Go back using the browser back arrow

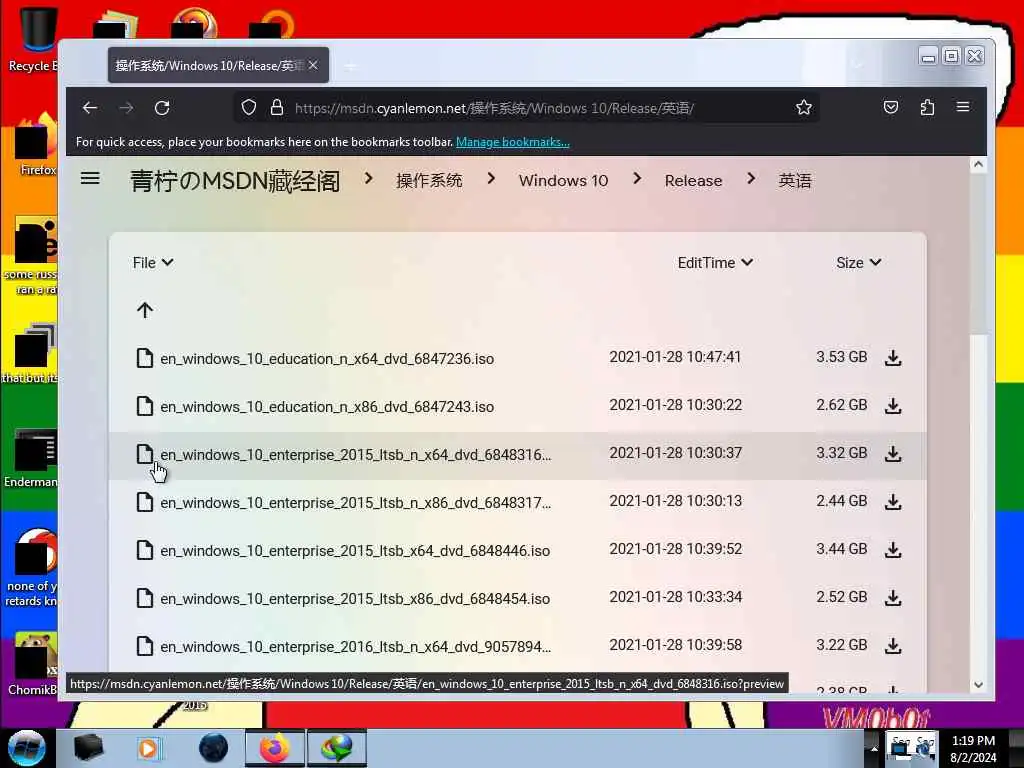[x=90, y=108]
